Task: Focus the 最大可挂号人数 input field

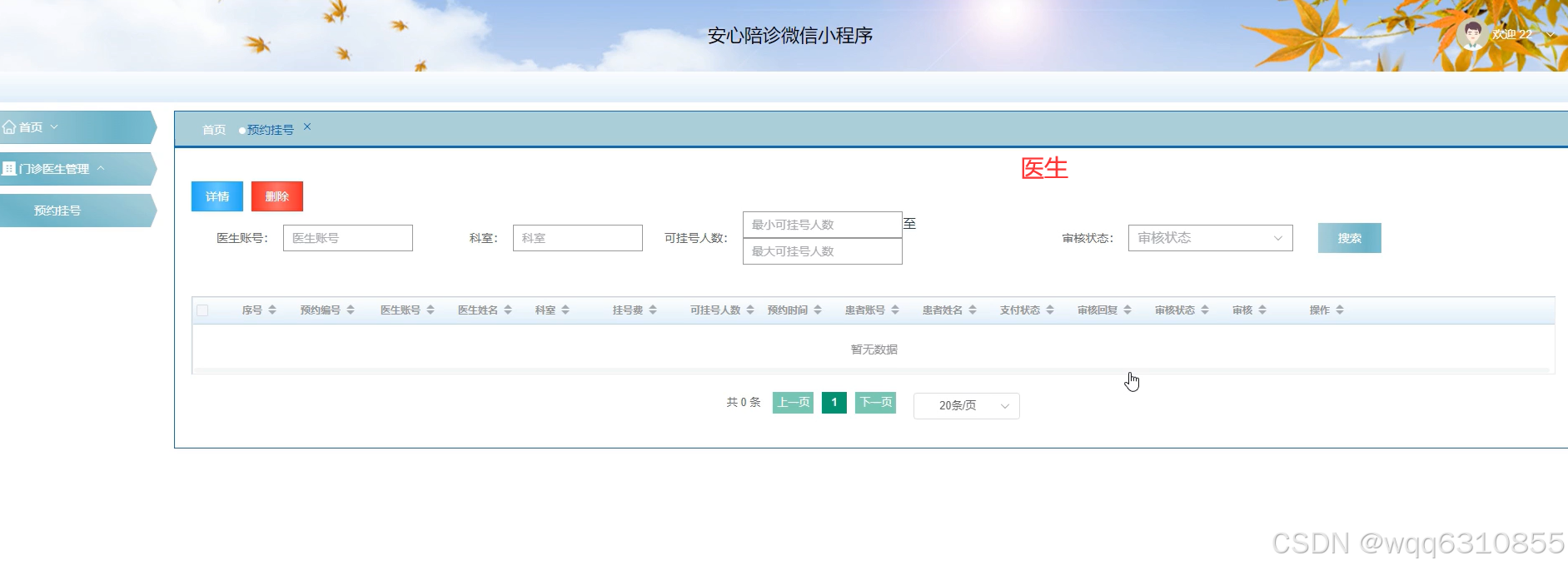Action: [823, 251]
